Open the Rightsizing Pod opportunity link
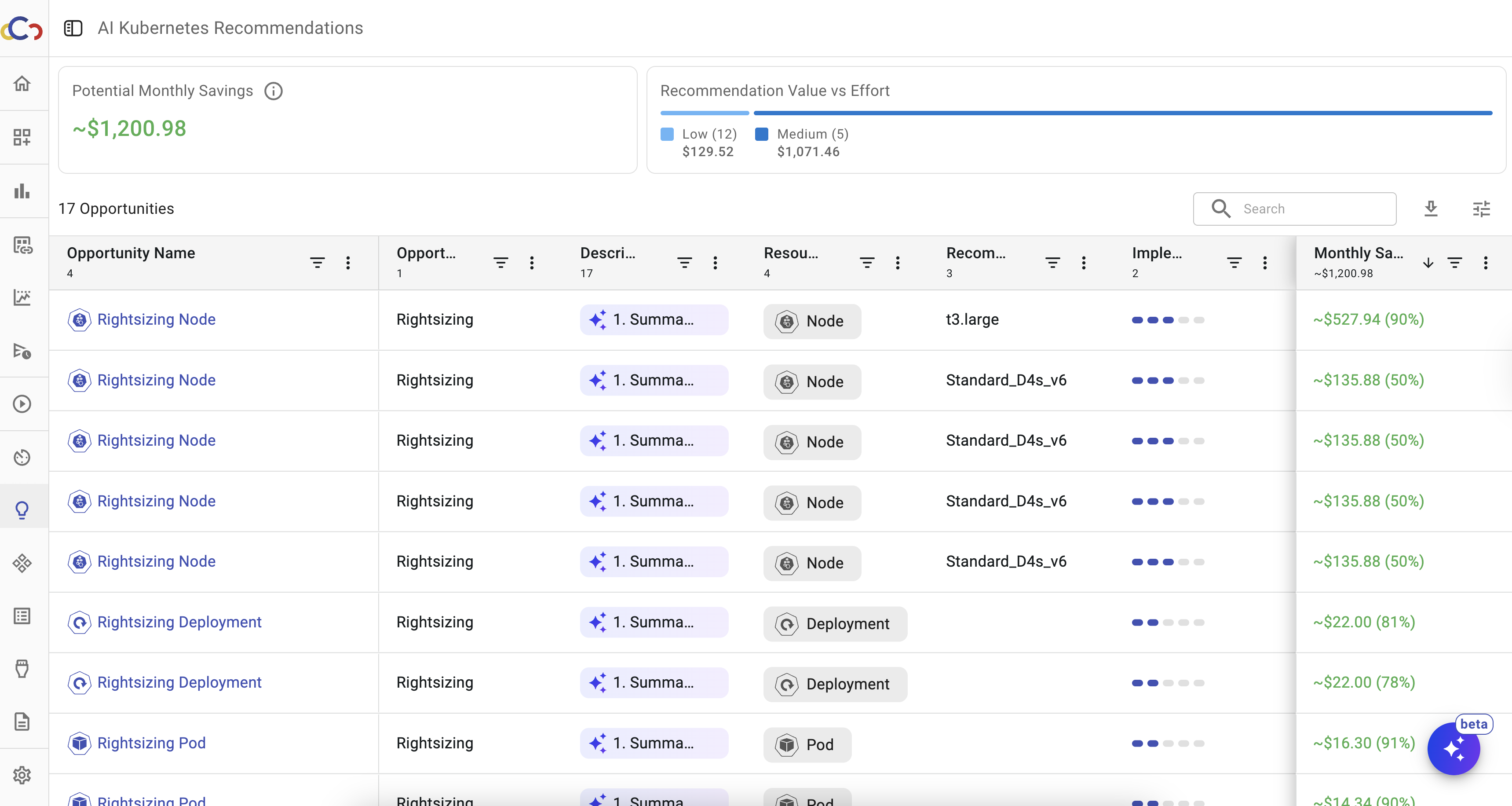Image resolution: width=1512 pixels, height=806 pixels. pyautogui.click(x=151, y=743)
